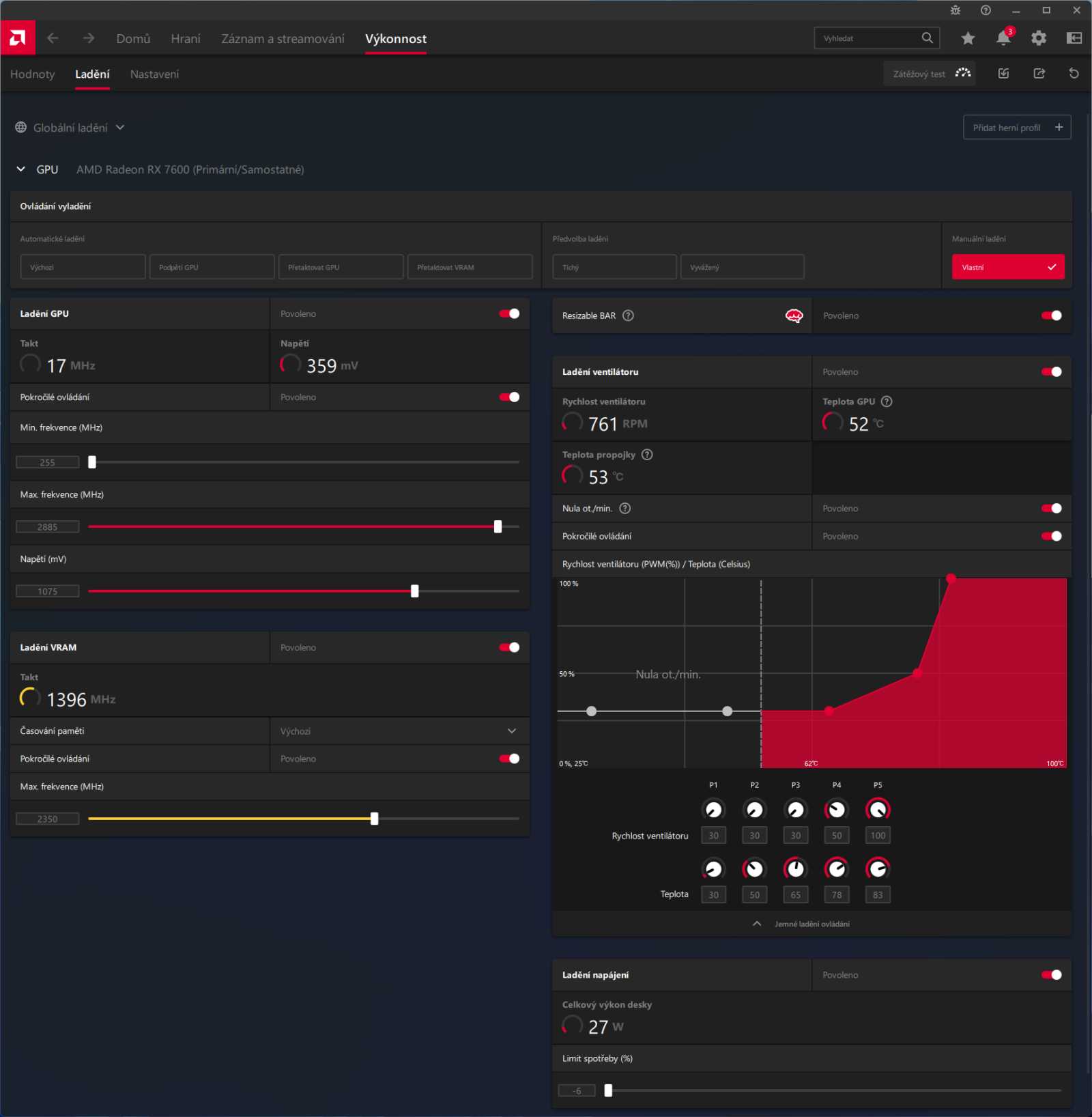The height and width of the screenshot is (1117, 1092).
Task: Open Časování paměti Výchozí dropdown
Action: pos(400,731)
